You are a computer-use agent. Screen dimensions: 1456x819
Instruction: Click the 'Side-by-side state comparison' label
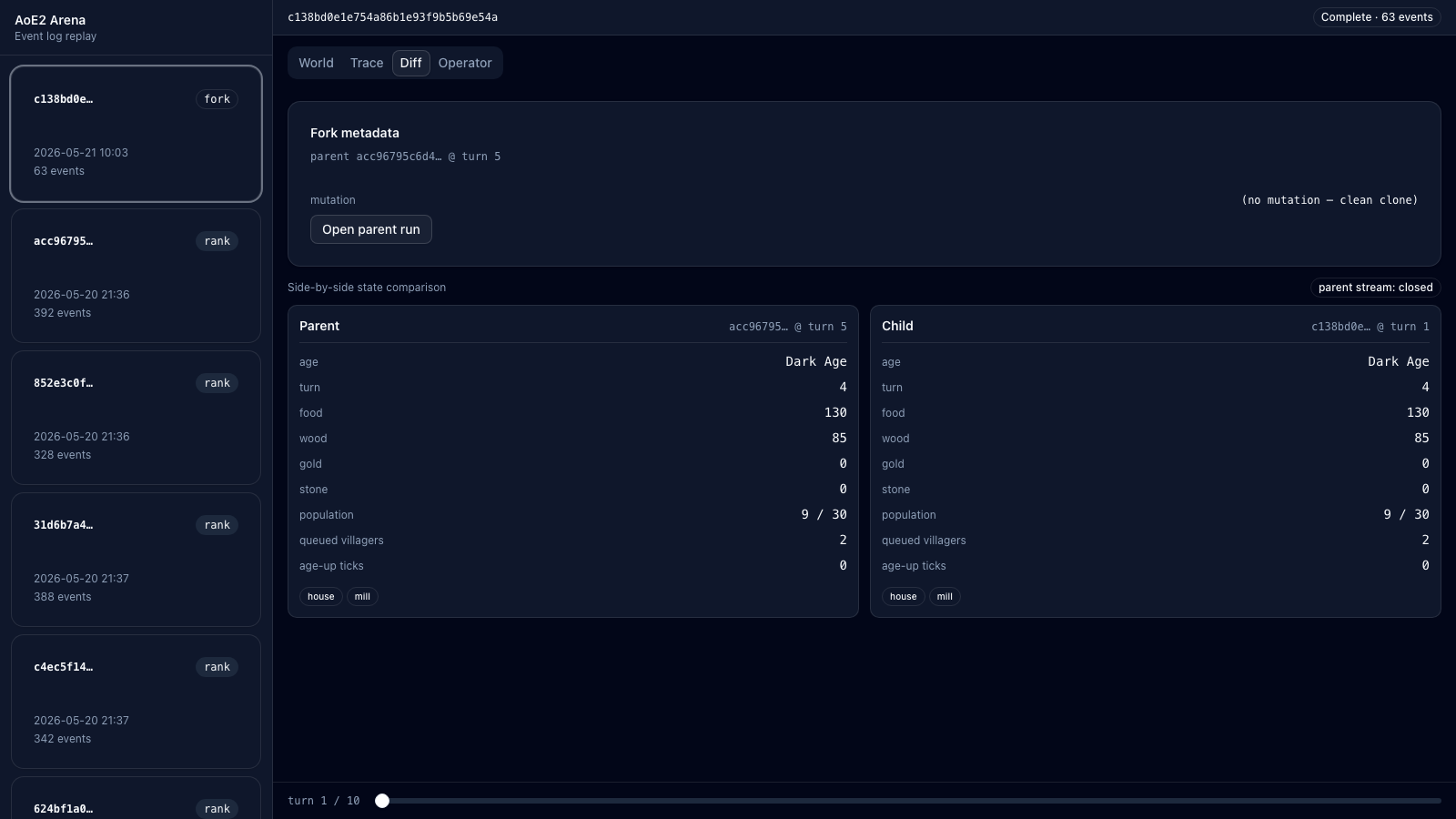point(367,288)
